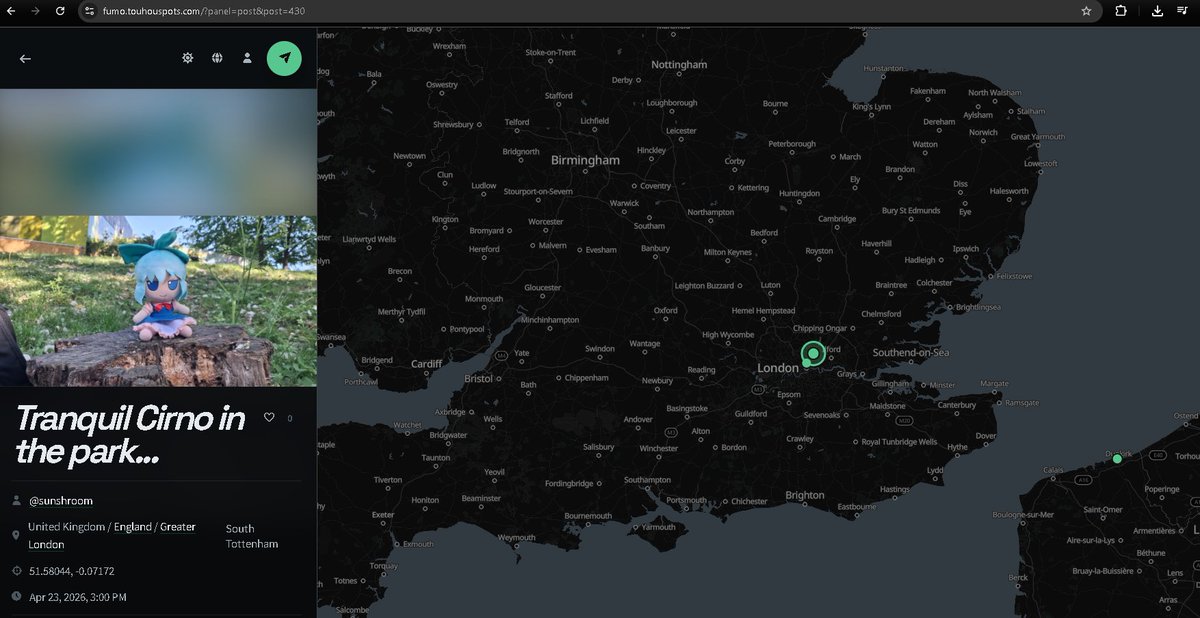Click the browser forward arrow
The width and height of the screenshot is (1200, 618).
pyautogui.click(x=36, y=11)
